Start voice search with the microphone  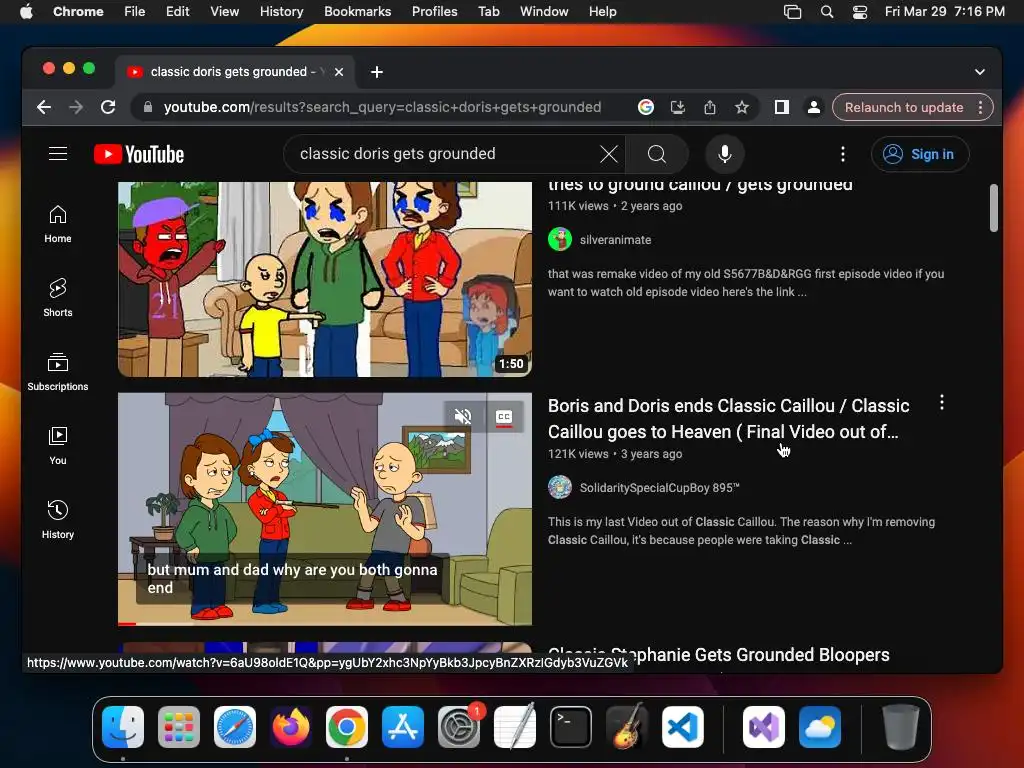(725, 154)
